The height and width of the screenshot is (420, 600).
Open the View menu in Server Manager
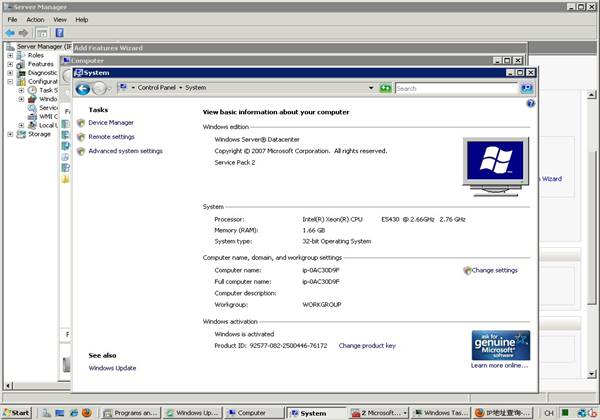point(60,19)
